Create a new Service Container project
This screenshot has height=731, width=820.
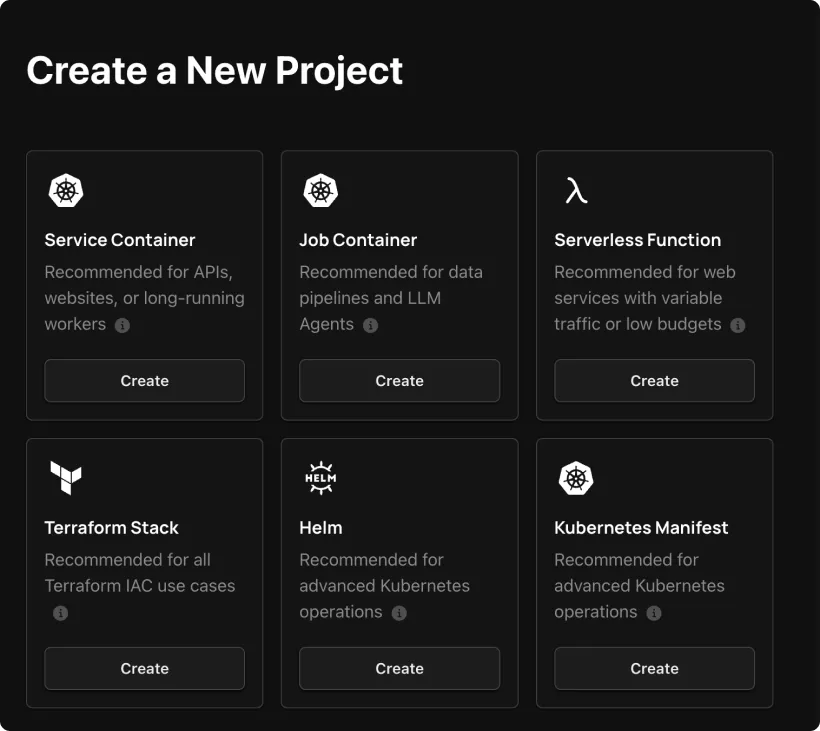pos(144,381)
